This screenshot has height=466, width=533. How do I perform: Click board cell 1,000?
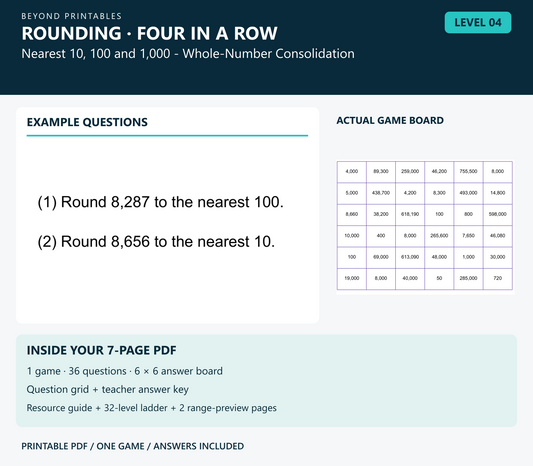click(x=468, y=257)
